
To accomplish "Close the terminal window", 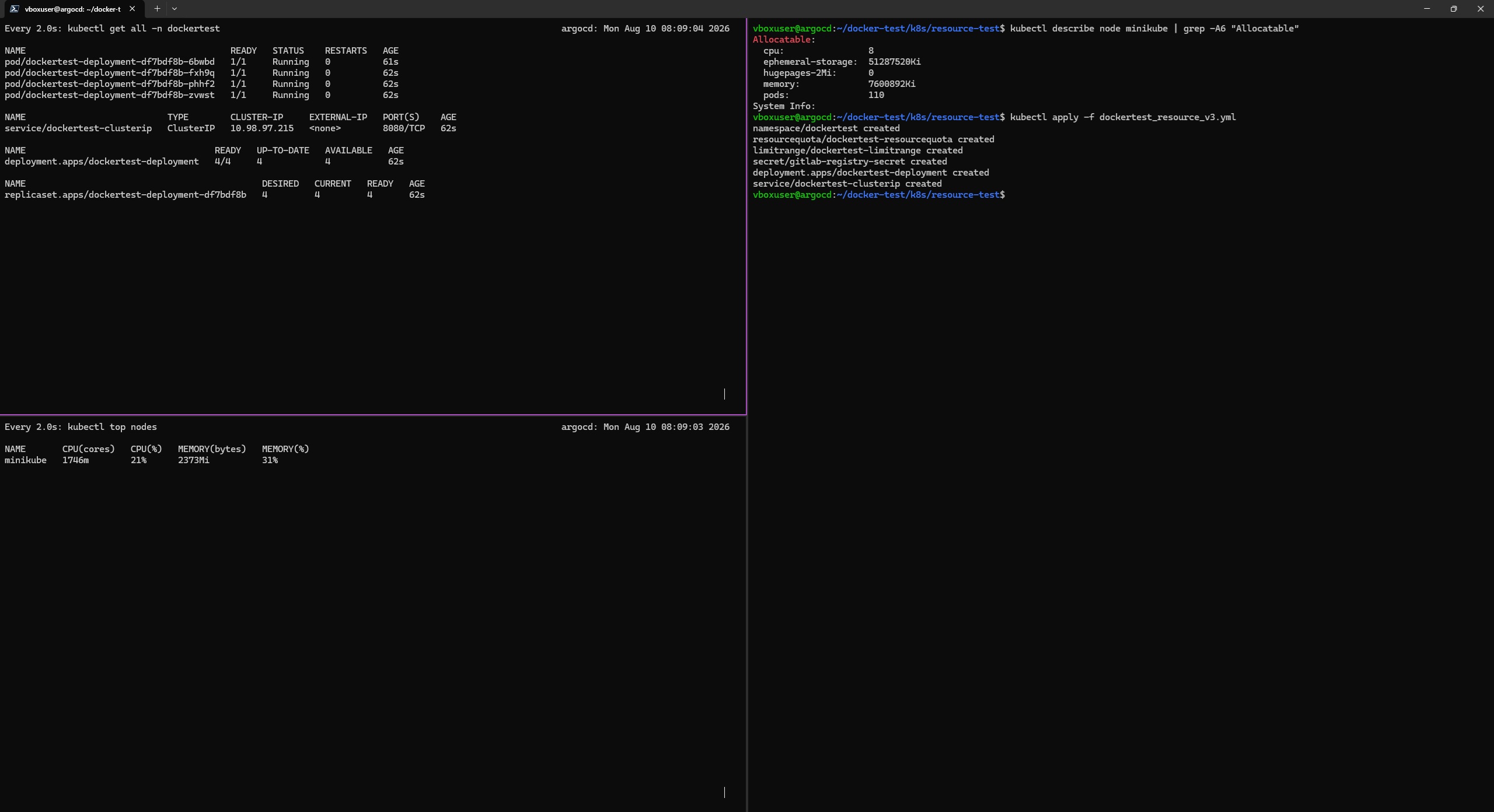I will coord(1481,9).
